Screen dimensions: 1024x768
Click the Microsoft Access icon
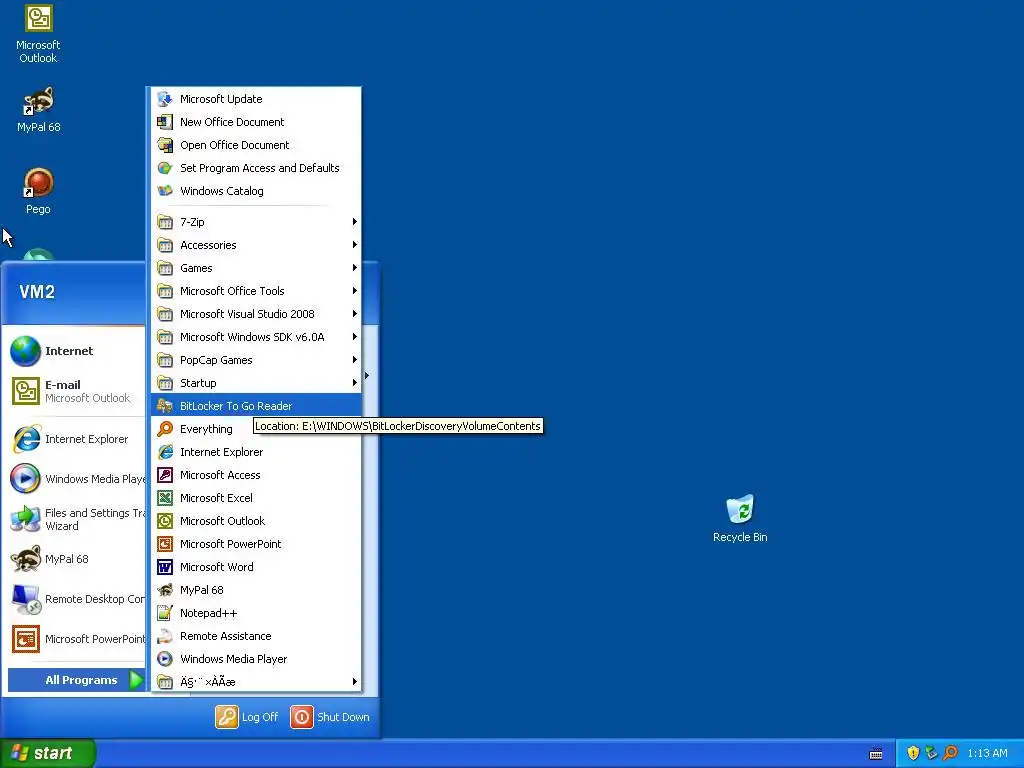(x=165, y=475)
